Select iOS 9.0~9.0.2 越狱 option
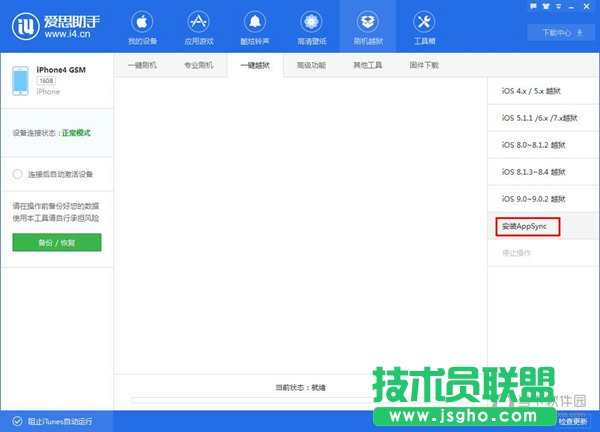This screenshot has width=600, height=432. pyautogui.click(x=543, y=199)
